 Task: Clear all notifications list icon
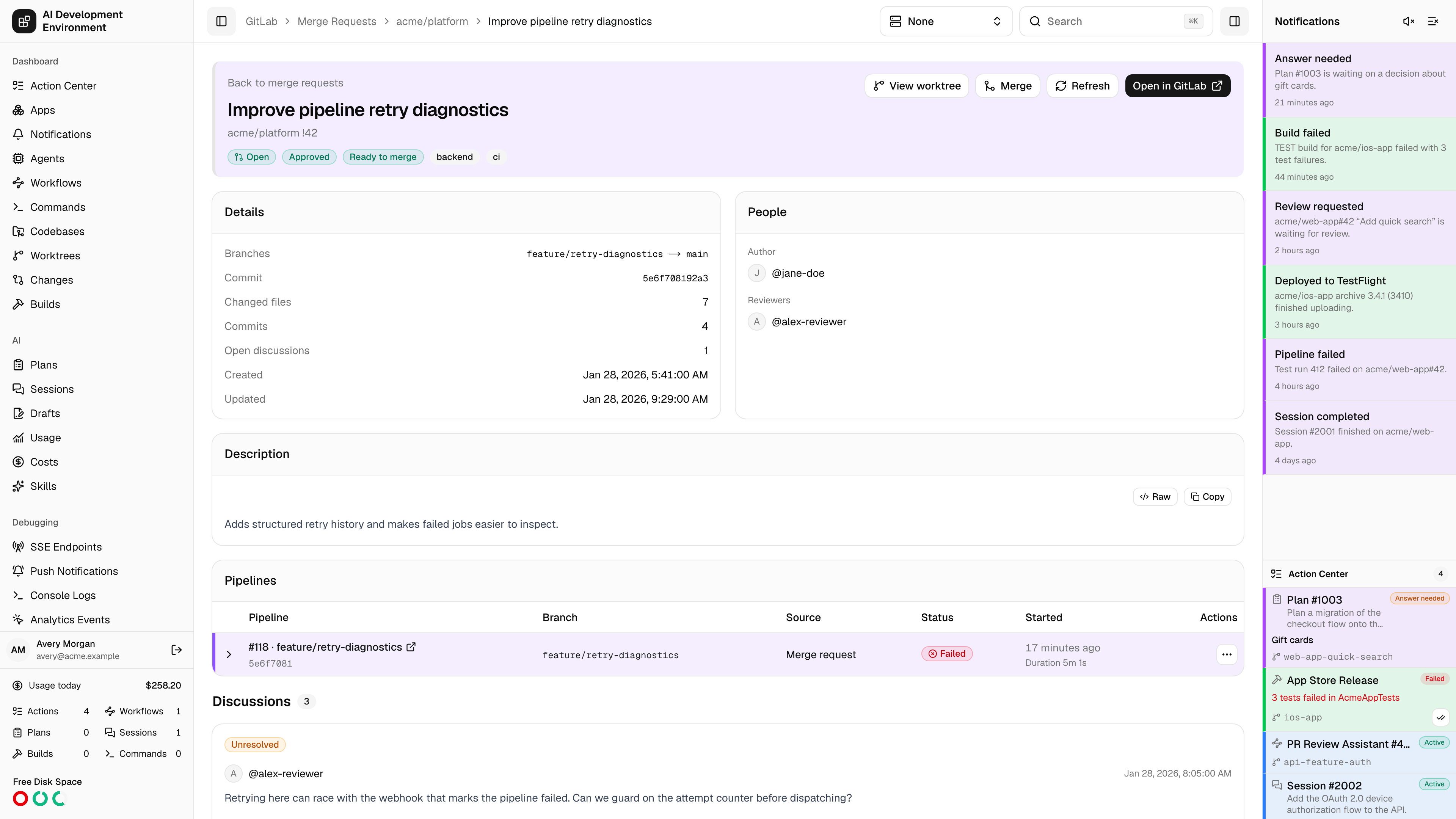1433,22
